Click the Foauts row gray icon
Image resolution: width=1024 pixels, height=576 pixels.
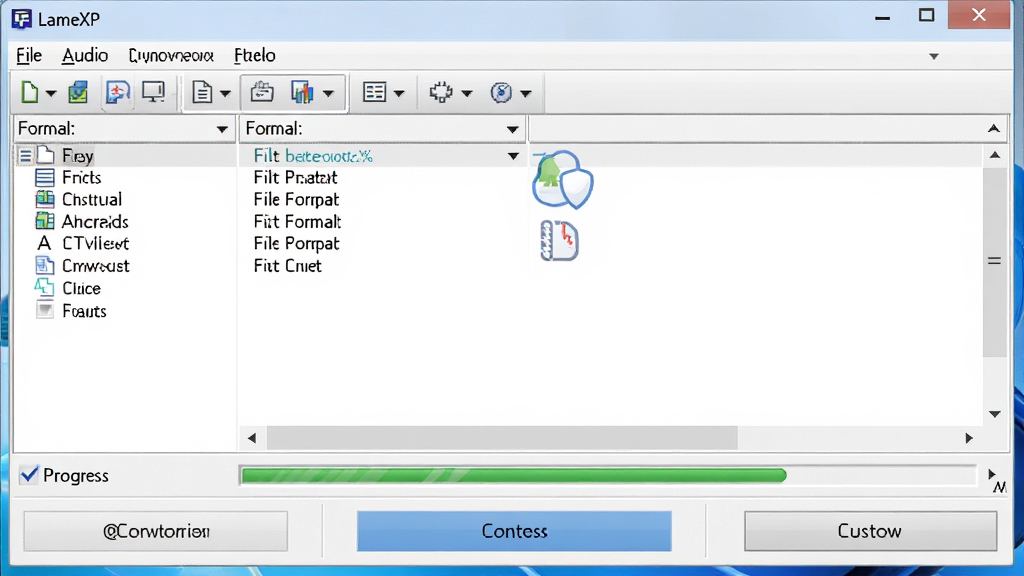point(44,310)
